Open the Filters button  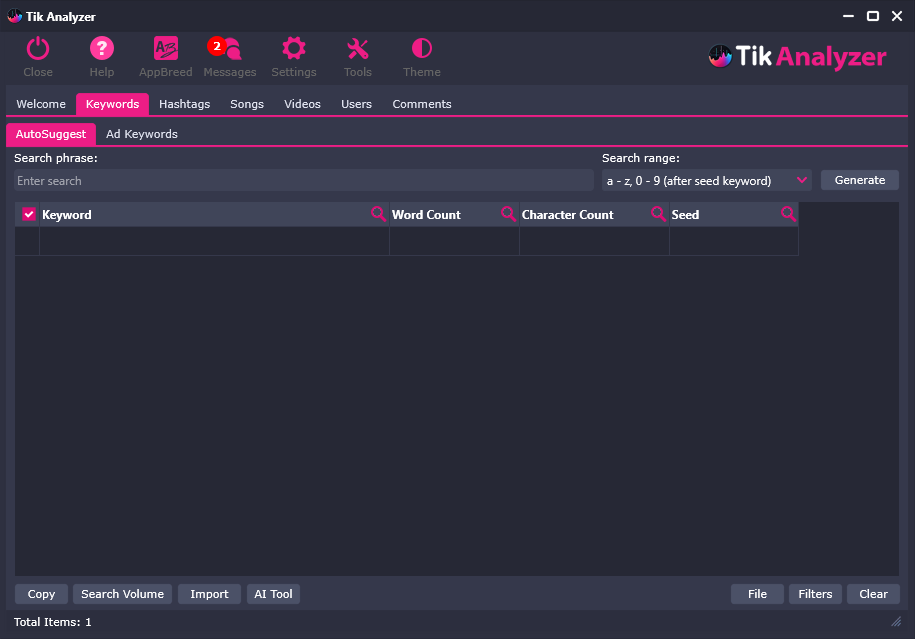pyautogui.click(x=815, y=593)
